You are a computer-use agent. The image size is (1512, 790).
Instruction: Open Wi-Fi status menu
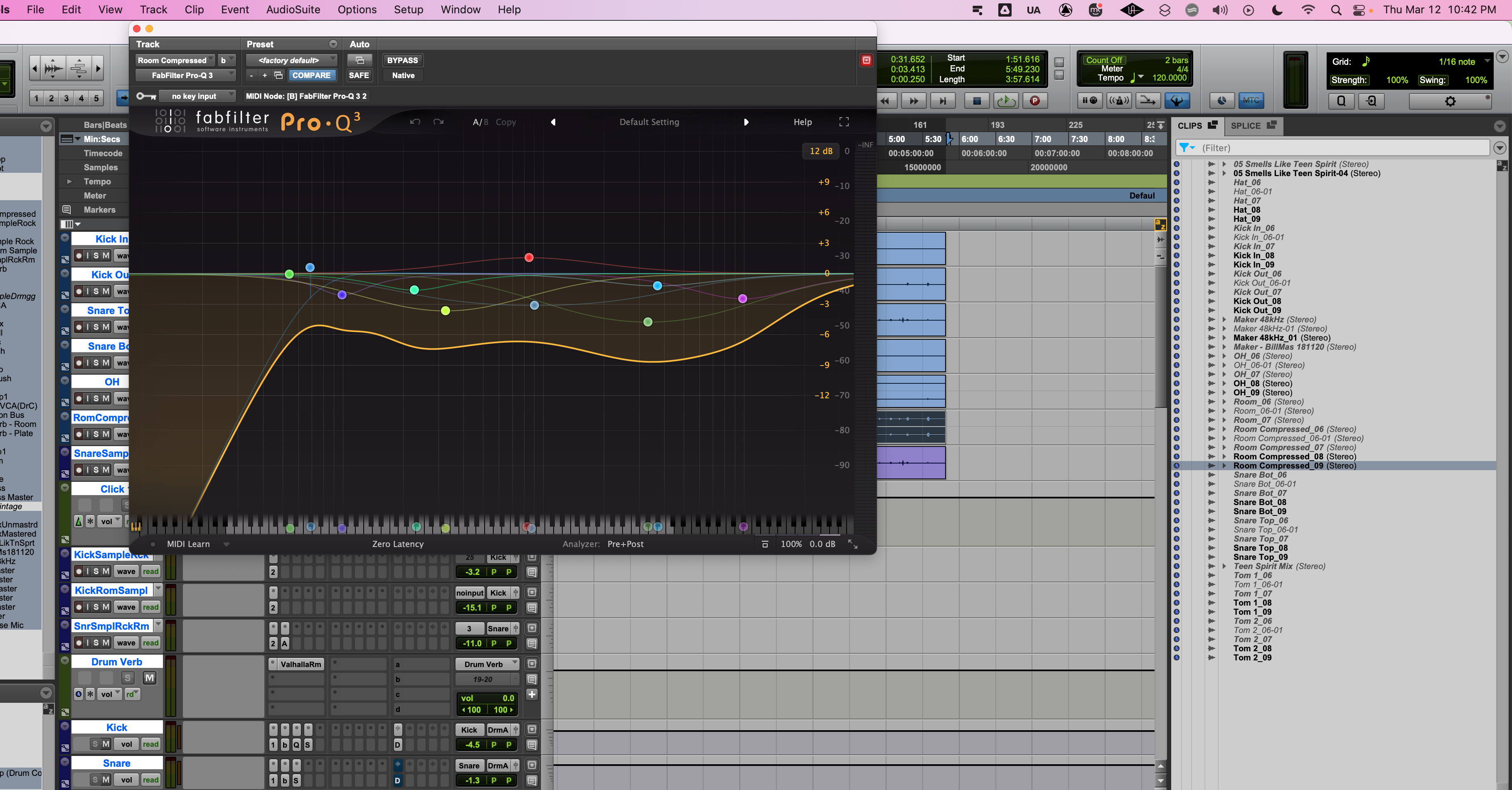1308,10
